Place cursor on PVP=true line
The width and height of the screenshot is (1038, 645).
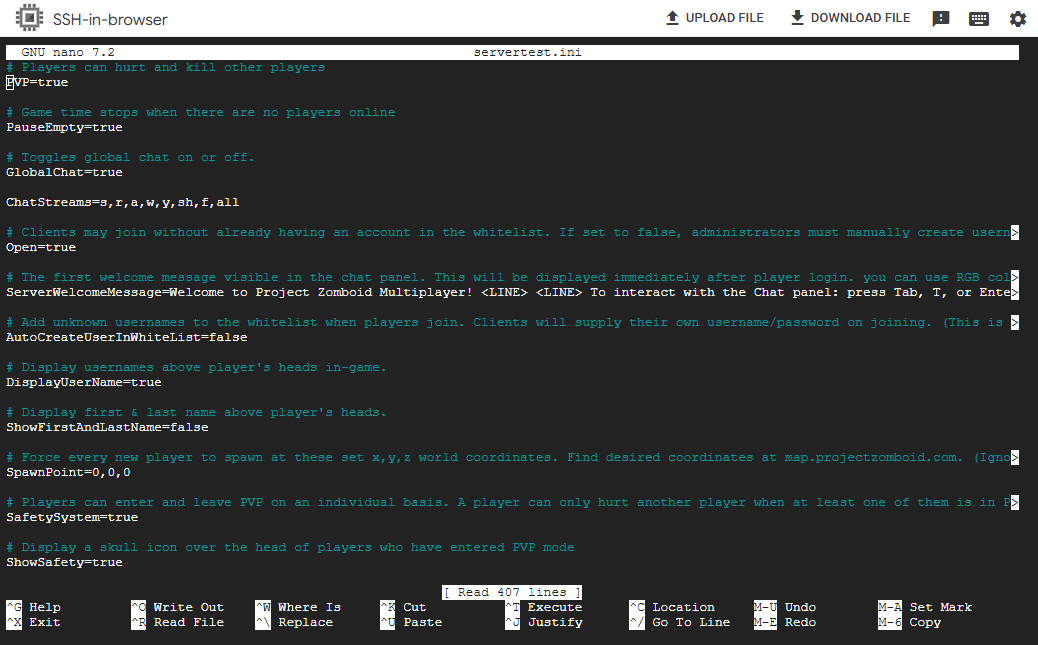click(x=37, y=82)
